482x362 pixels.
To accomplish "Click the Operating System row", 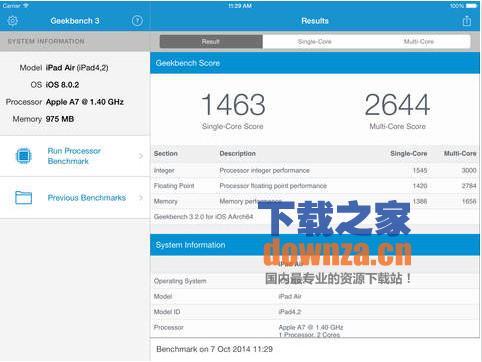I will click(315, 281).
